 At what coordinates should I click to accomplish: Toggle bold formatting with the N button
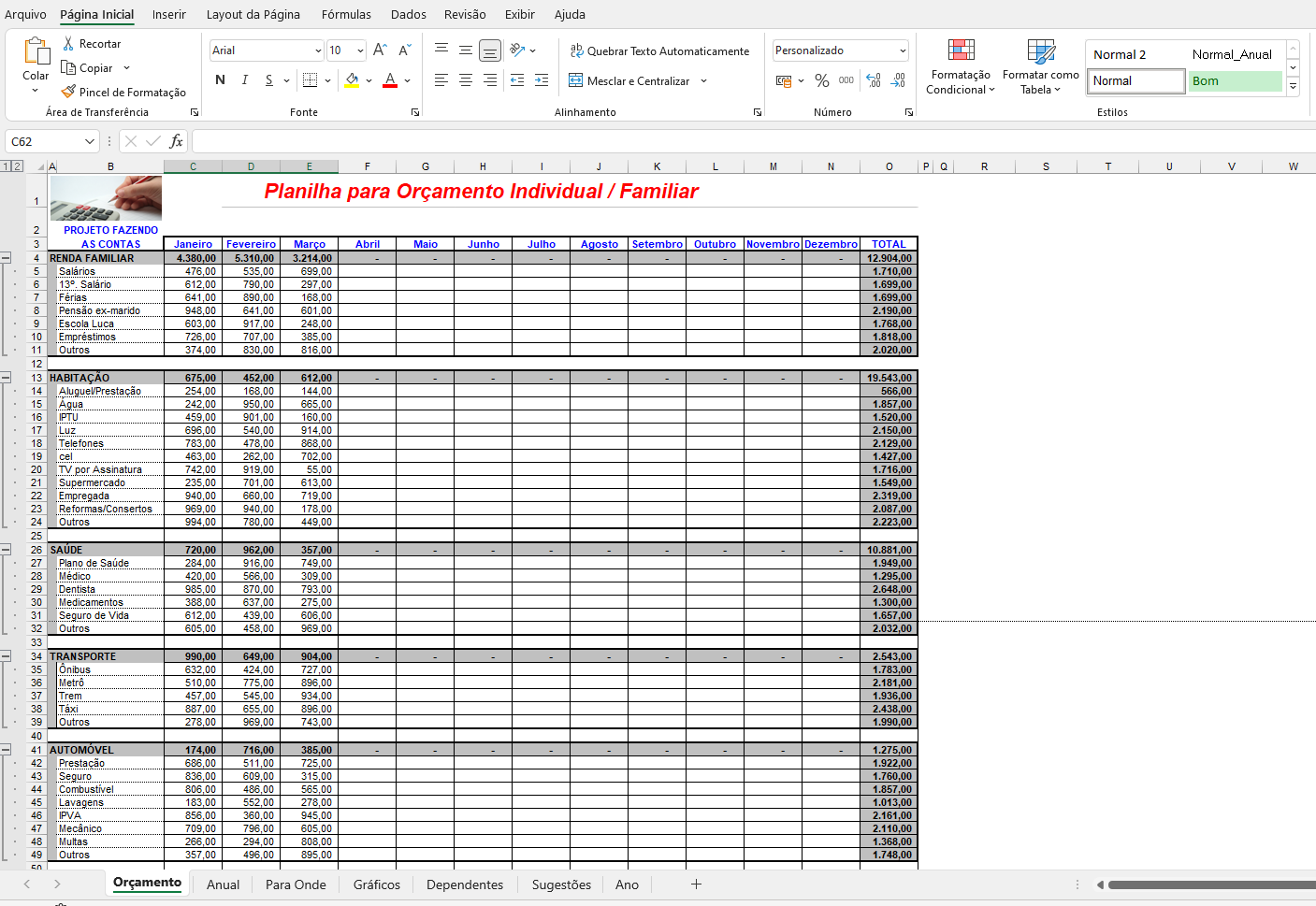tap(220, 80)
